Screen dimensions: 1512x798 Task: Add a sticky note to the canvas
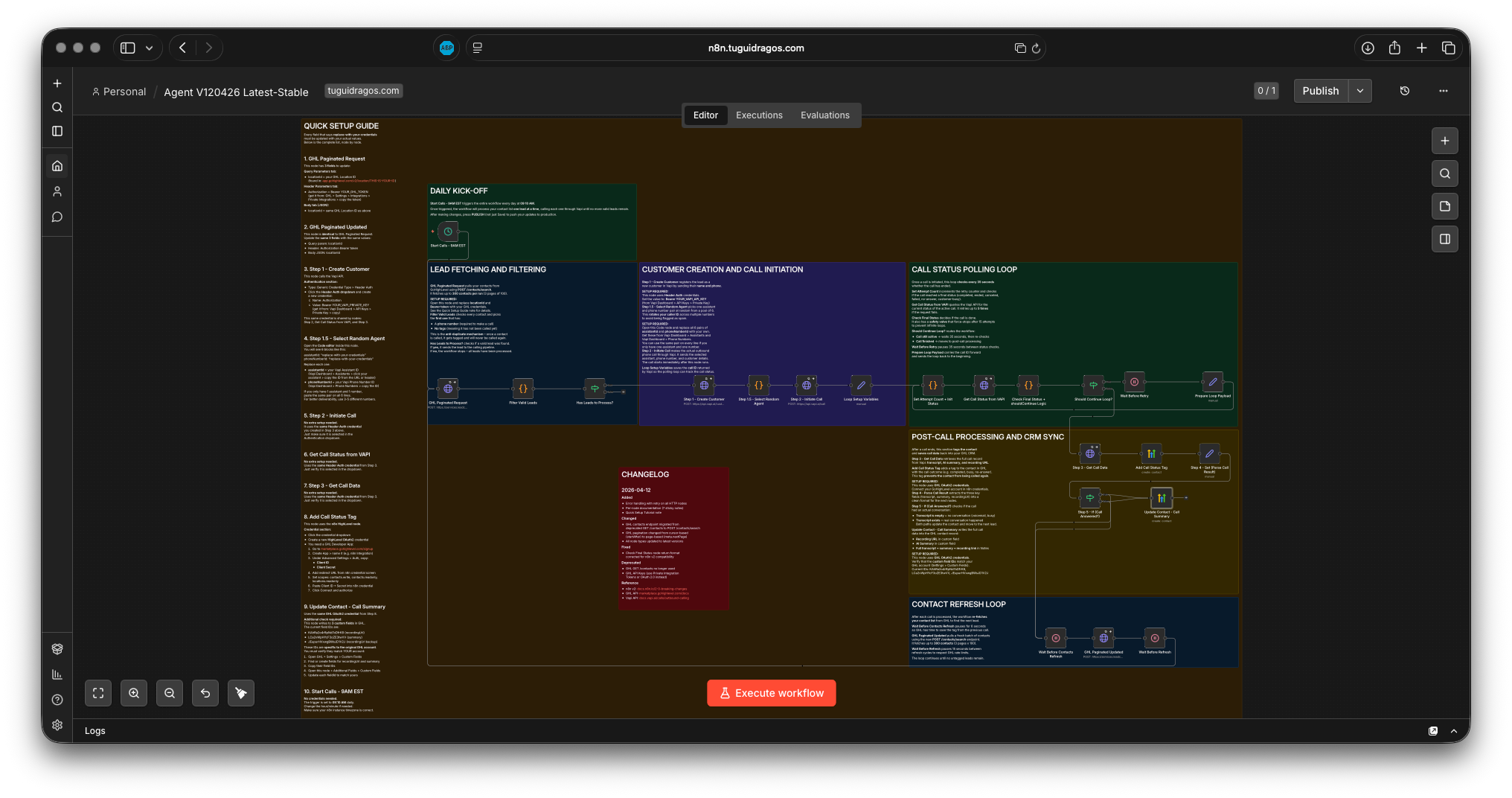pos(1445,206)
